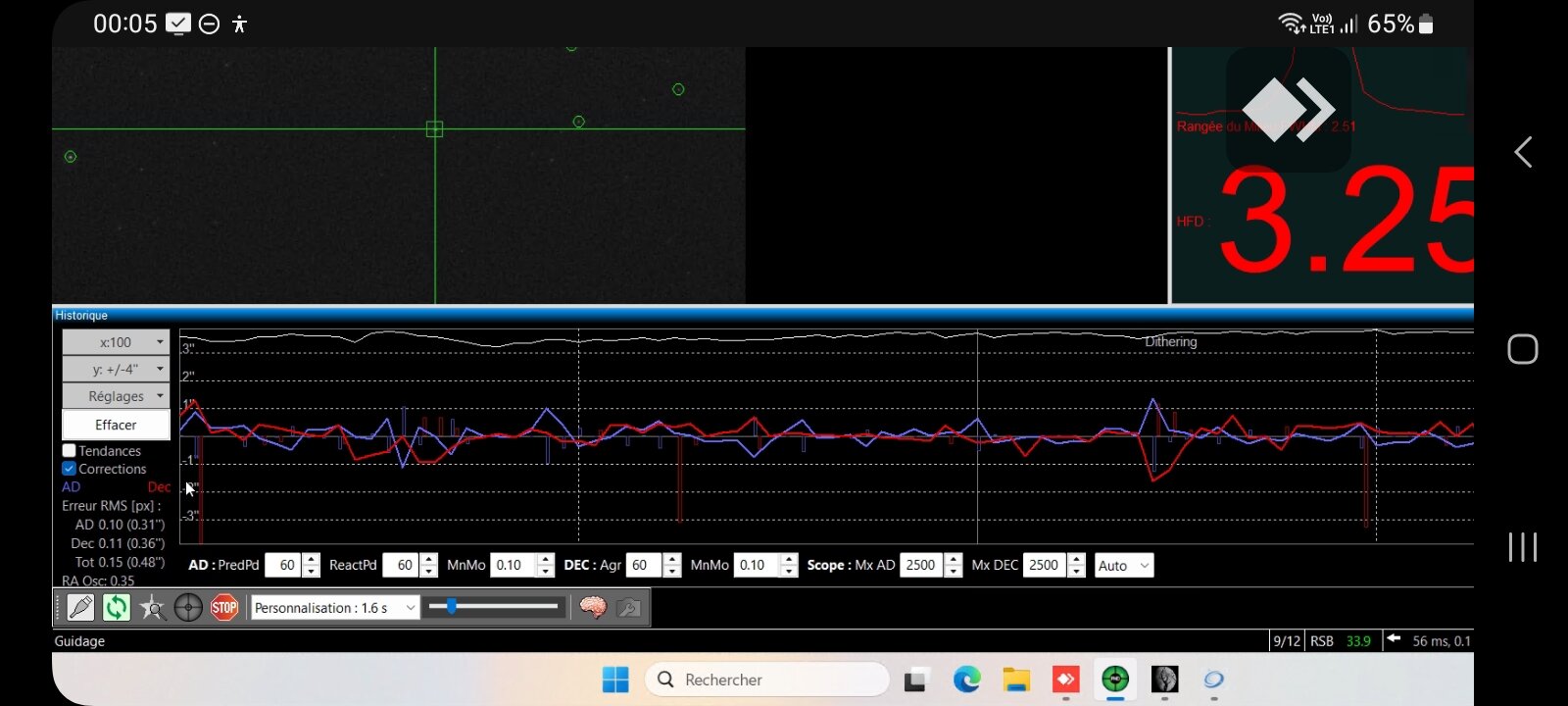Screen dimensions: 1568x706
Task: Click the AD PredPd value field
Action: click(x=284, y=566)
